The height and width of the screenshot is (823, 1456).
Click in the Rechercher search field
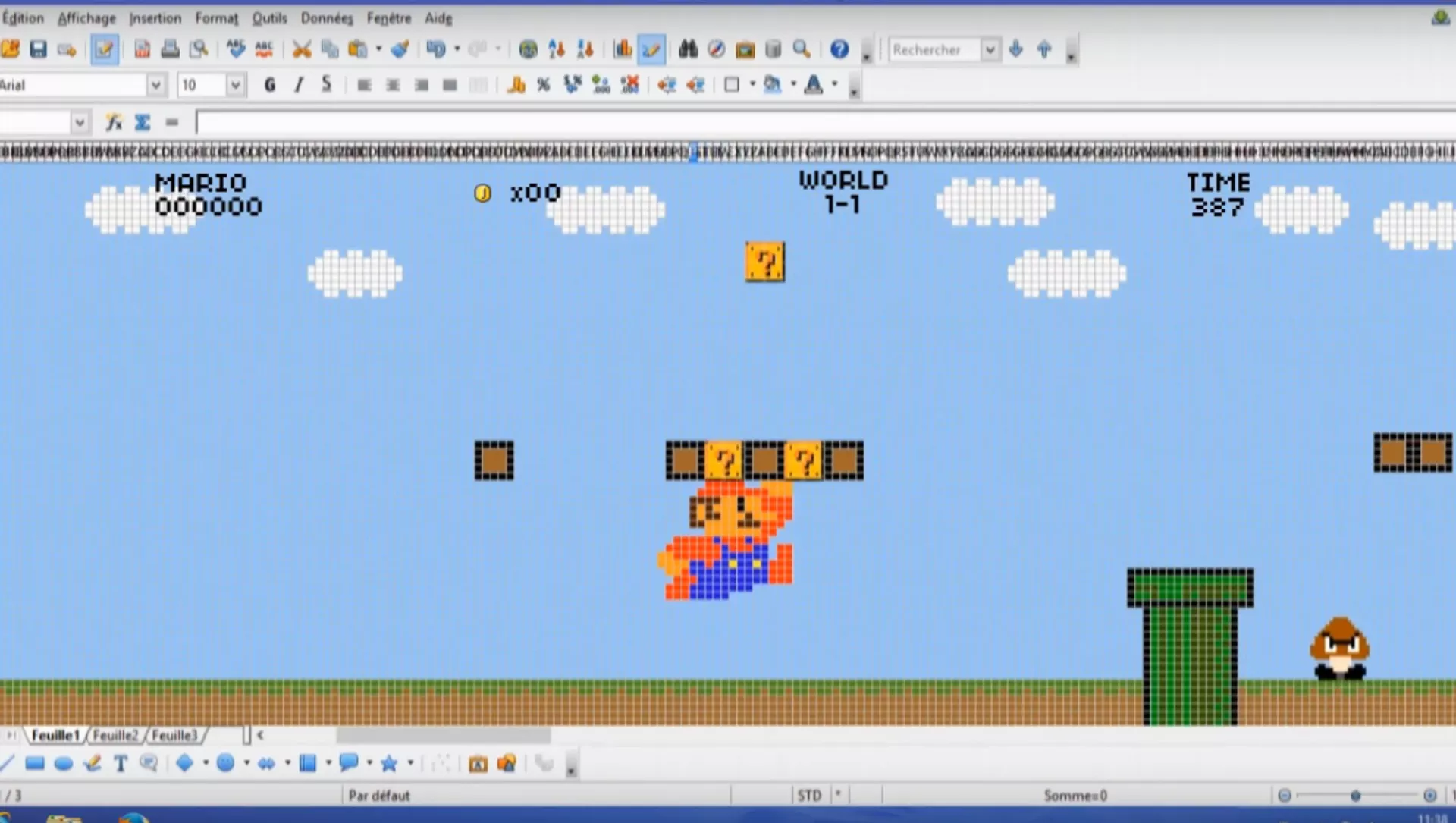[x=934, y=50]
